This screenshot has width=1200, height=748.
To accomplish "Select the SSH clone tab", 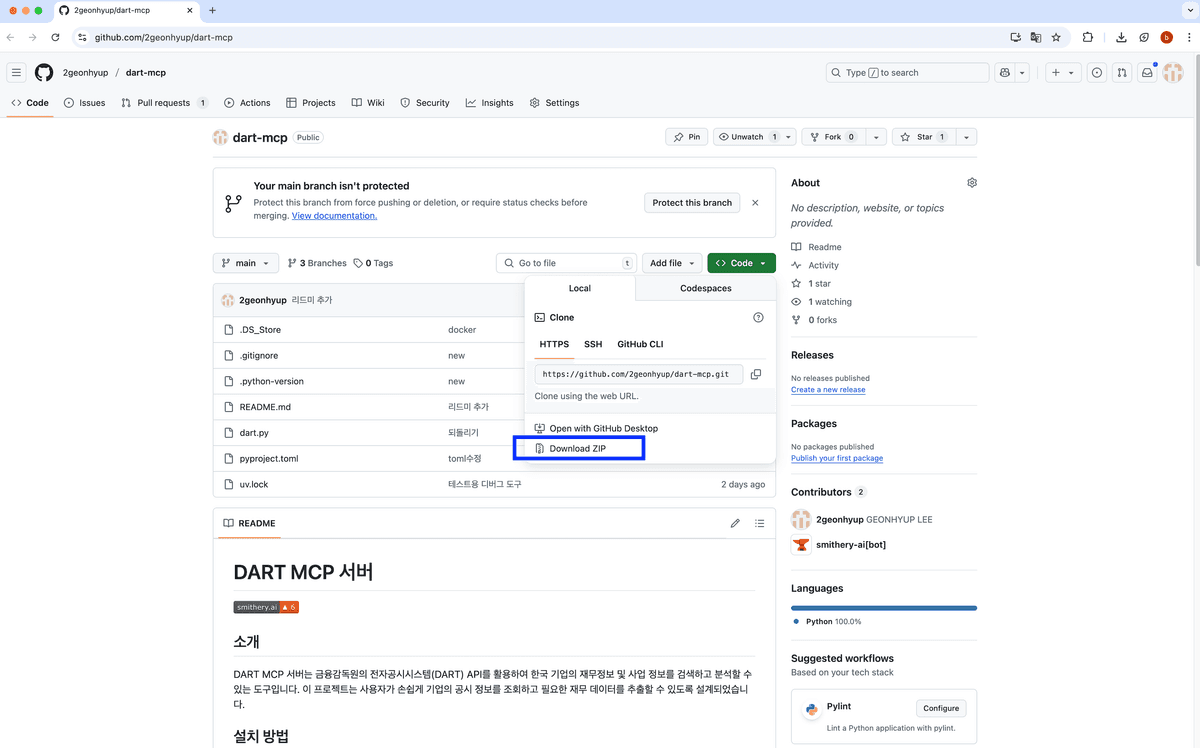I will [x=593, y=344].
